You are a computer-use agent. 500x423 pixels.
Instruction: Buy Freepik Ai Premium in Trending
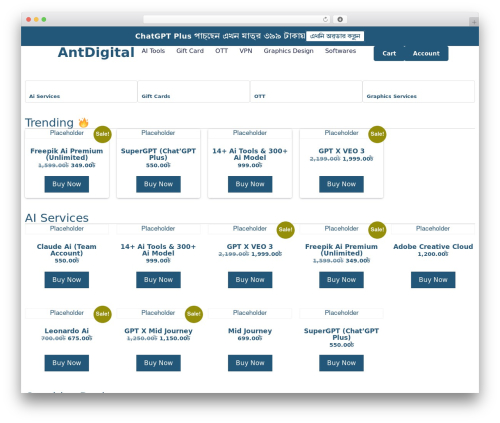(67, 184)
